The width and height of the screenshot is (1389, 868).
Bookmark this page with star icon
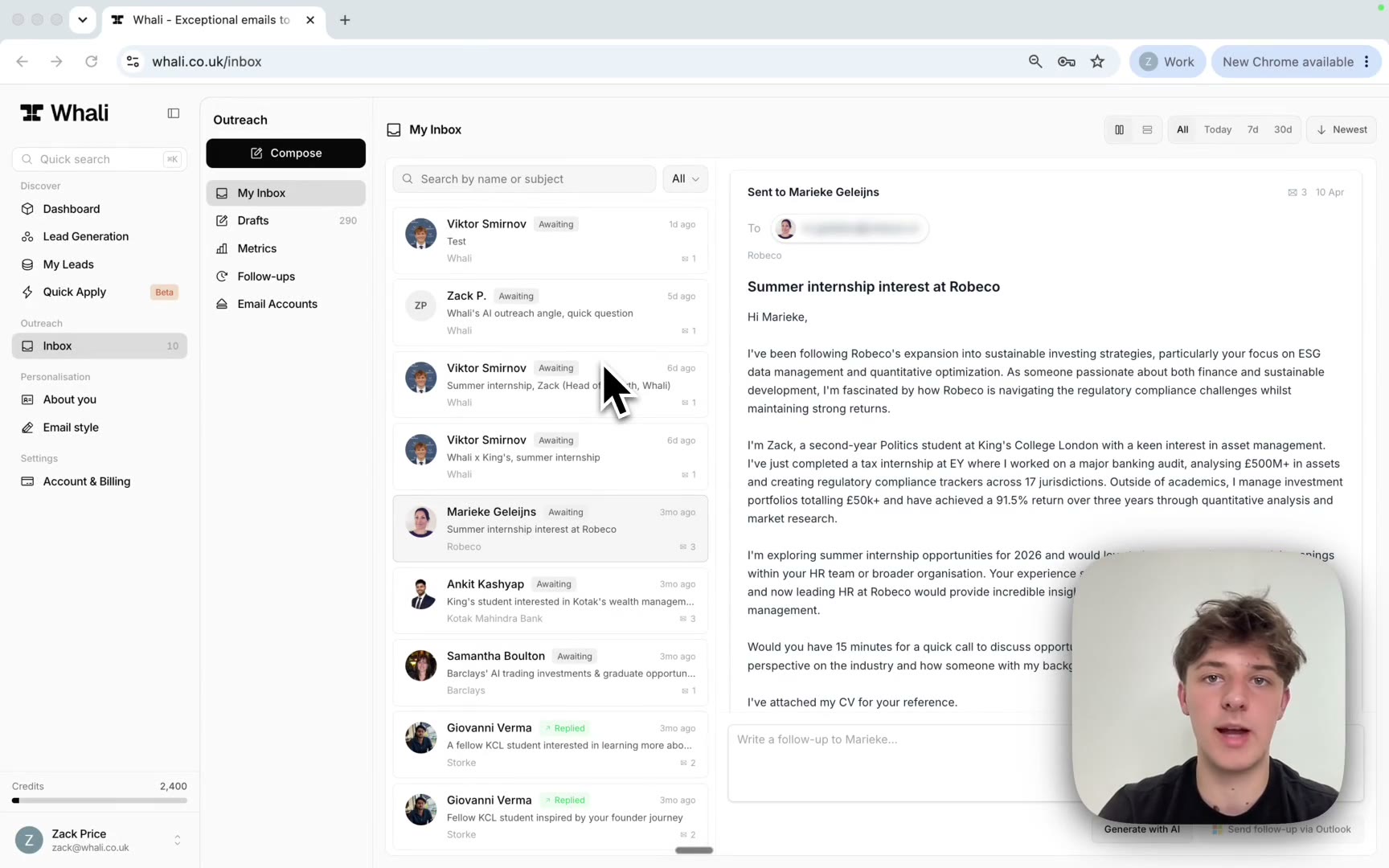pos(1097,62)
